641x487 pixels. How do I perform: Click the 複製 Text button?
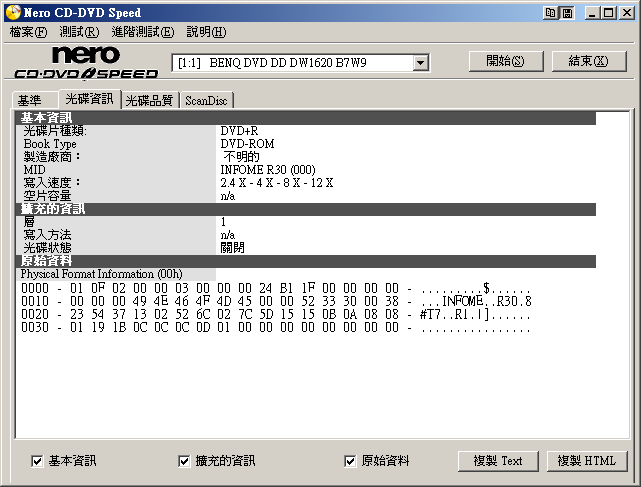(x=498, y=461)
